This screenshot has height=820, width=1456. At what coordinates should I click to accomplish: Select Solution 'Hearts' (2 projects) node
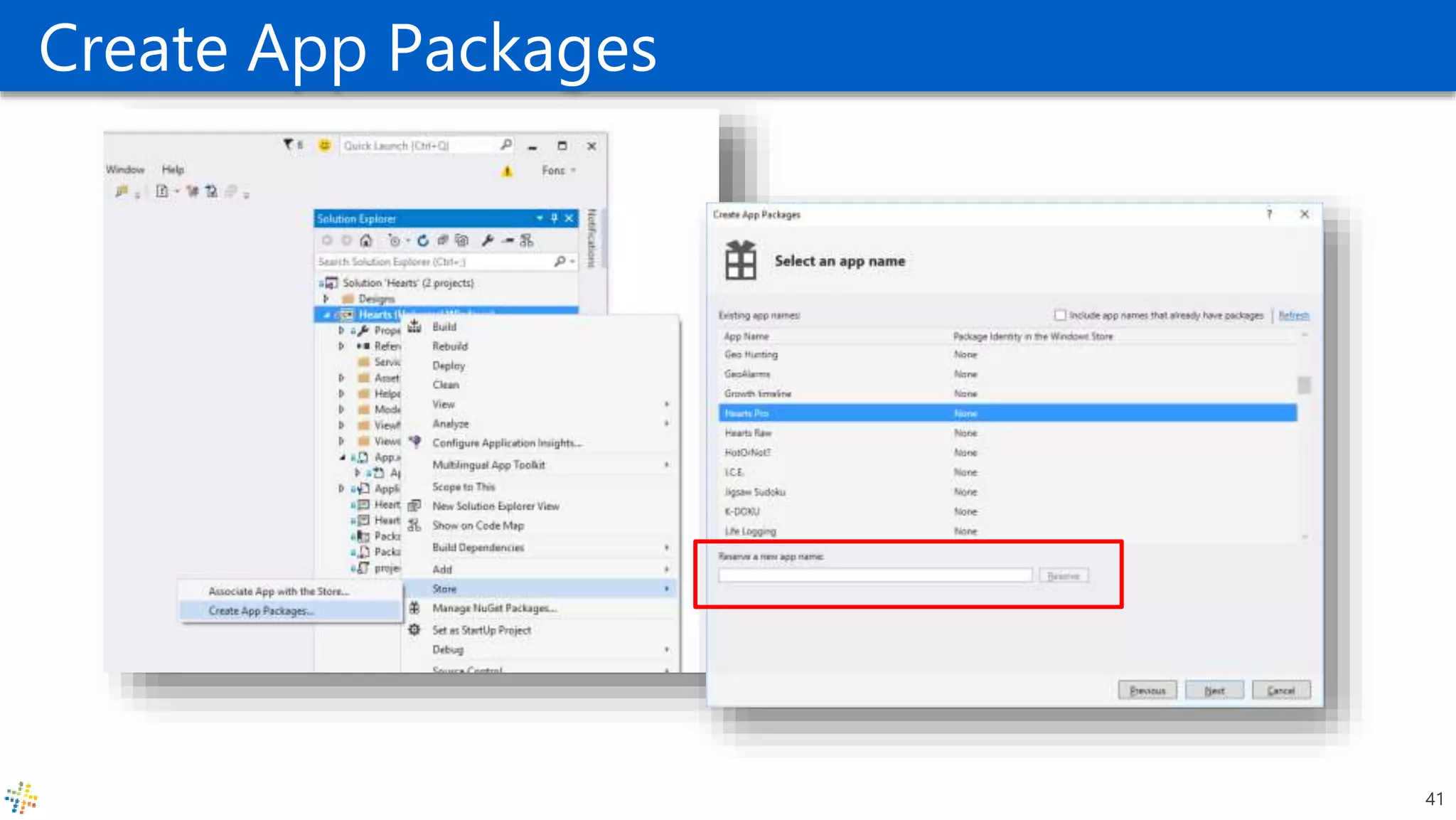(x=408, y=282)
